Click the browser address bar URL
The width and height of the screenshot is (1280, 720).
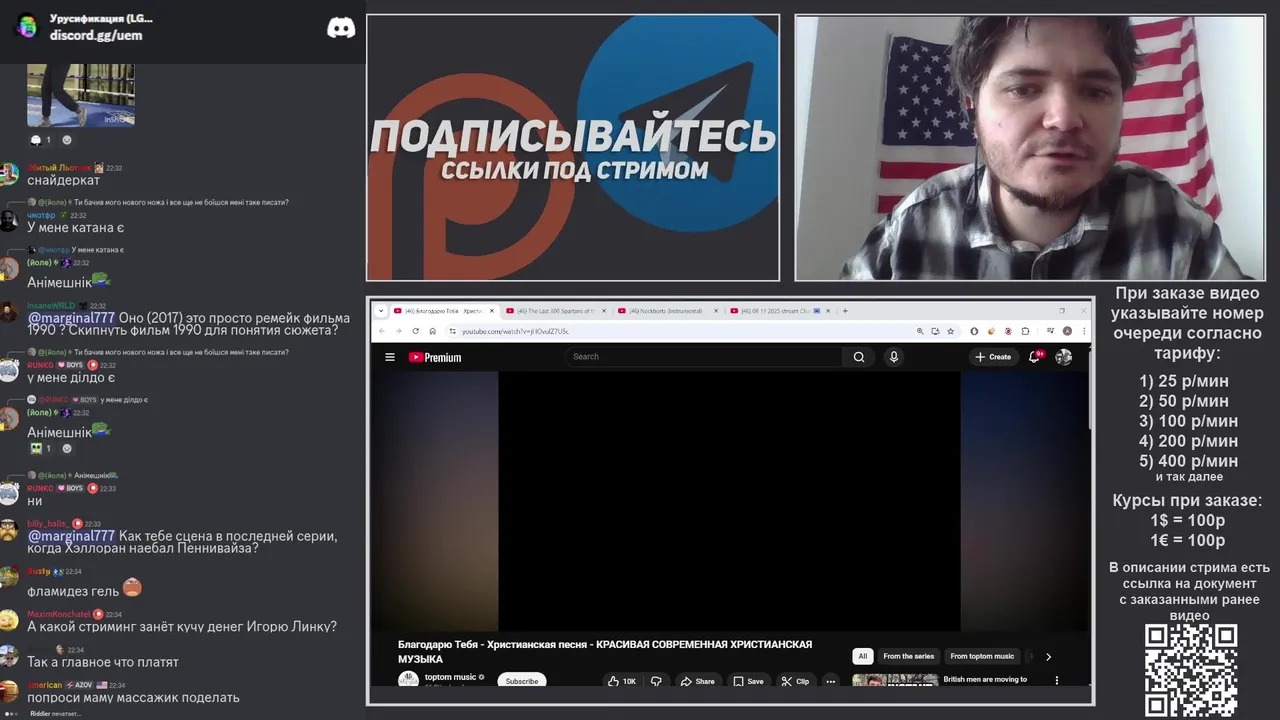(515, 331)
